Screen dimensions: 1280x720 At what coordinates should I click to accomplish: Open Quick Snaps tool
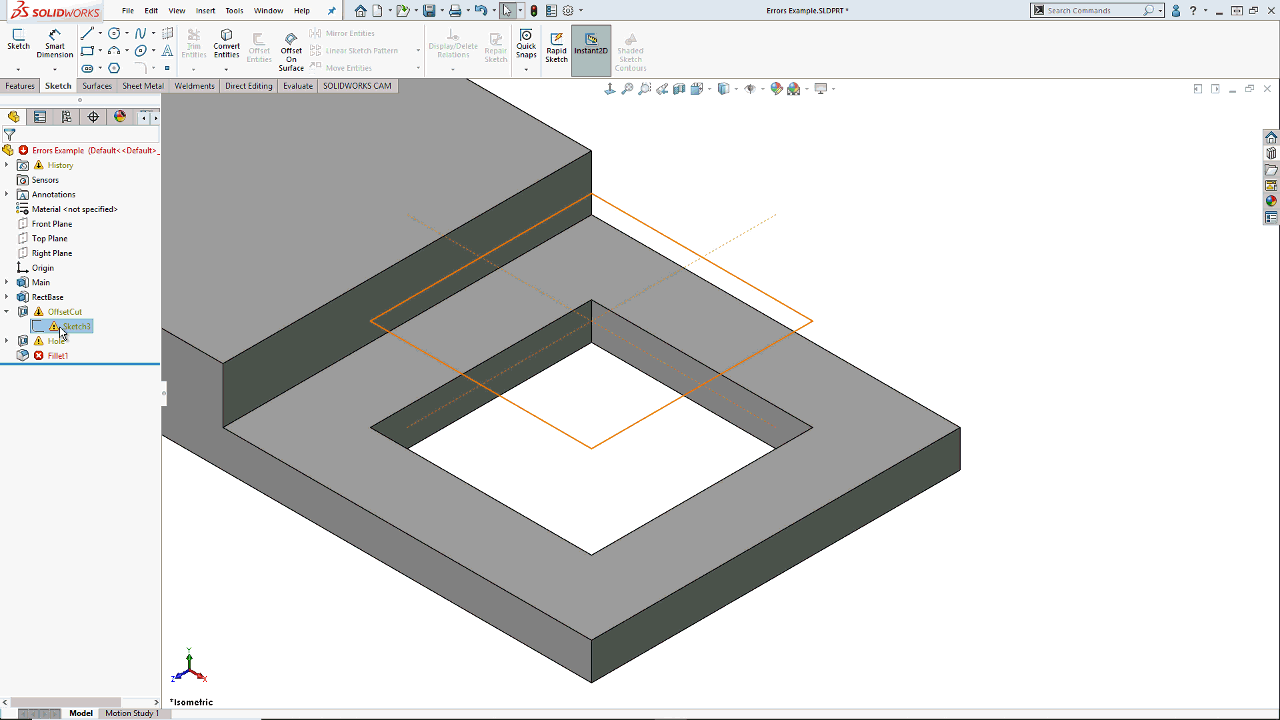pyautogui.click(x=526, y=43)
